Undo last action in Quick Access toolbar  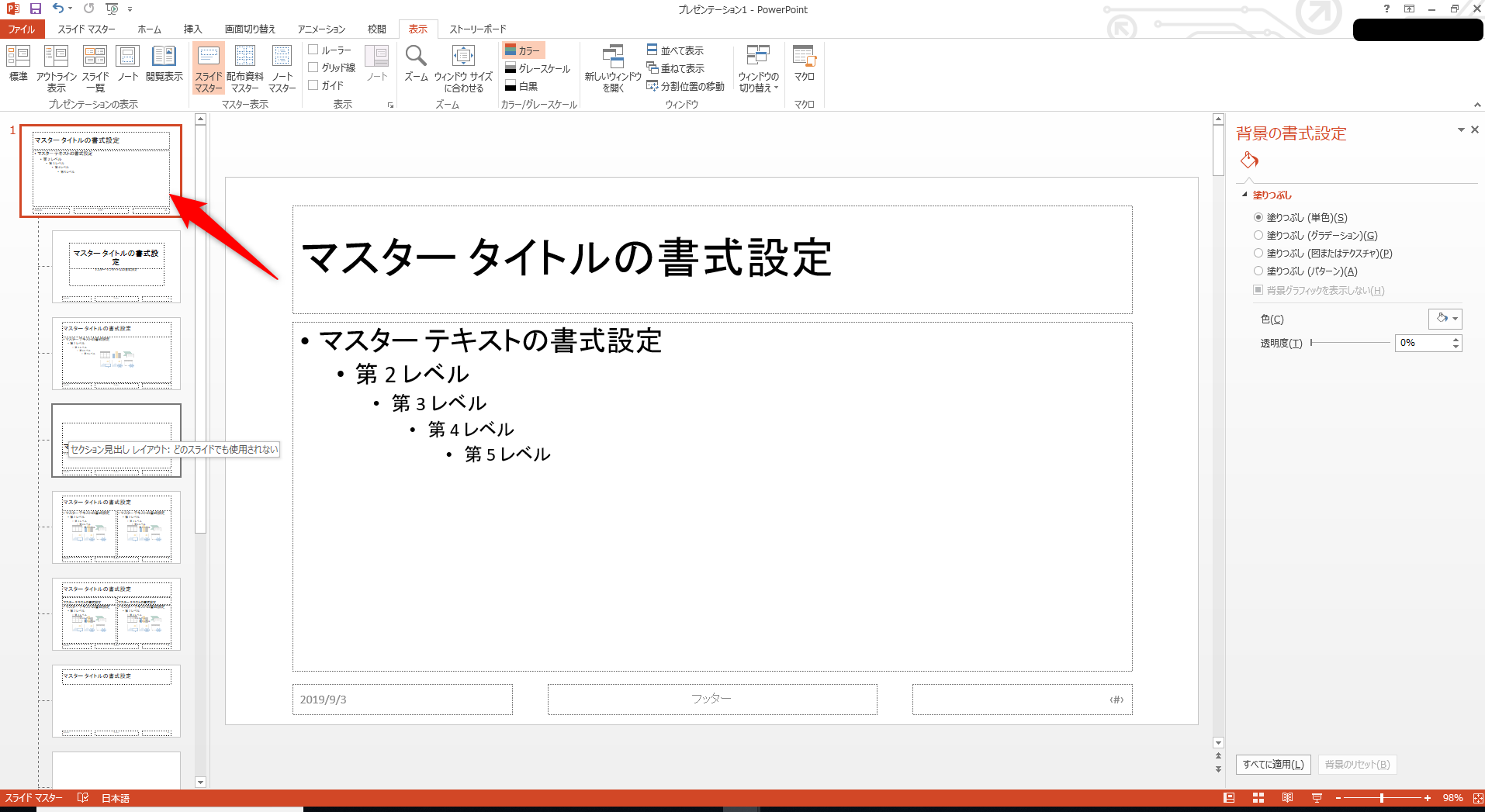pyautogui.click(x=58, y=9)
